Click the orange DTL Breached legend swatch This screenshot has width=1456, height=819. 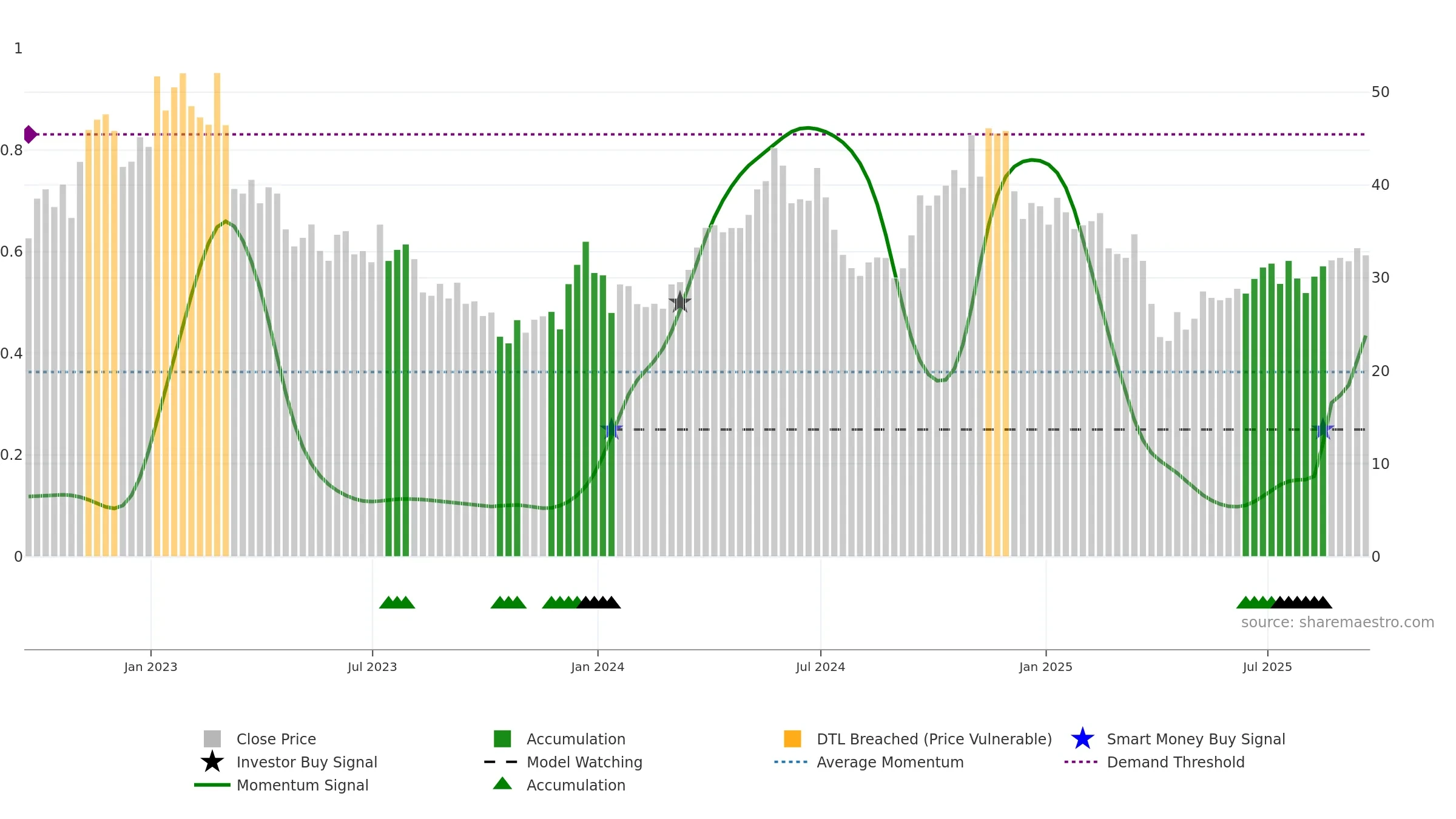pyautogui.click(x=792, y=739)
